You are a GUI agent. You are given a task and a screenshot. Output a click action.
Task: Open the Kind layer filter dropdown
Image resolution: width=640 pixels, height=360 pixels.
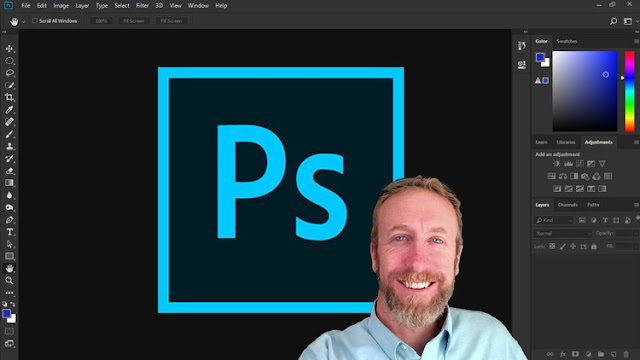tap(554, 220)
